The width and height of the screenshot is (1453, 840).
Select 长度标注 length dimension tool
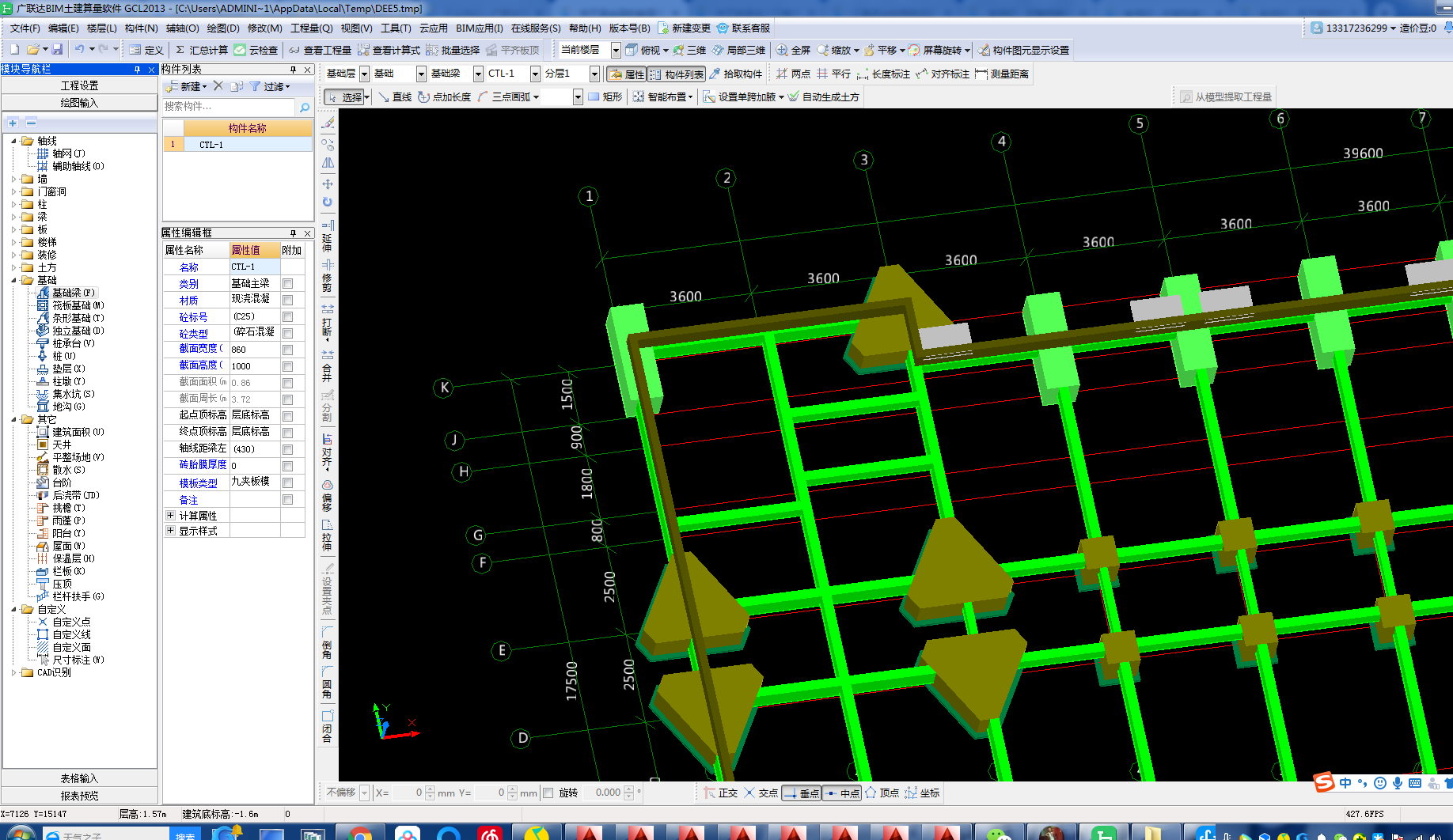coord(883,74)
